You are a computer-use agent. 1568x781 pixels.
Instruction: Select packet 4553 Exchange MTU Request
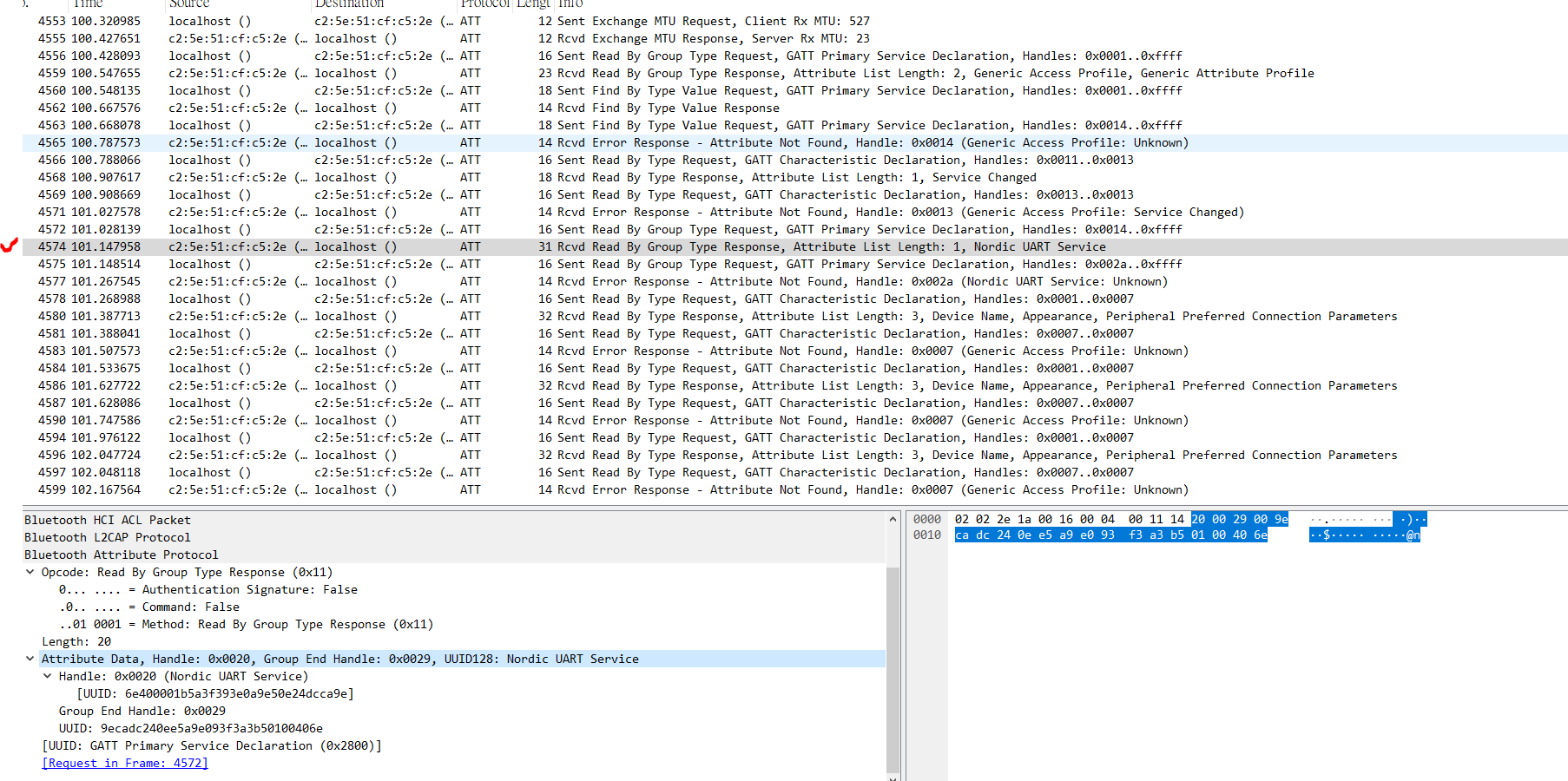347,21
